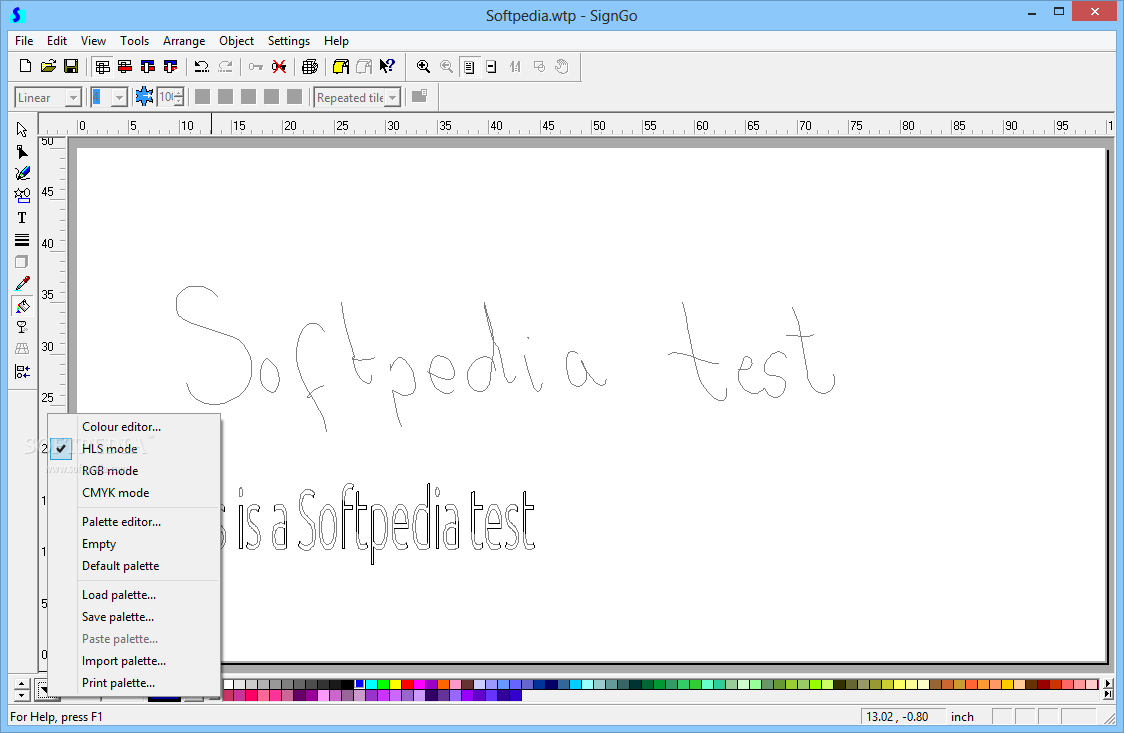Save the file with the floppy disk icon
Viewport: 1124px width, 733px height.
tap(71, 67)
